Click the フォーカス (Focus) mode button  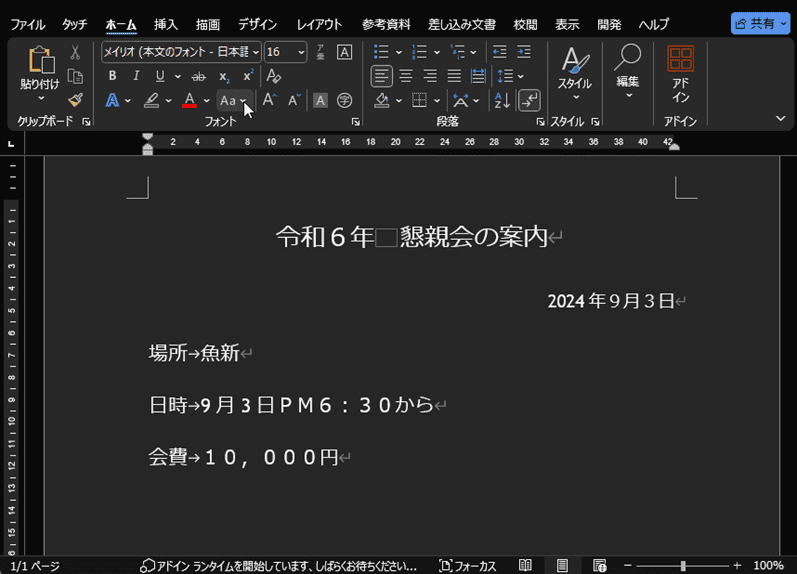[468, 566]
